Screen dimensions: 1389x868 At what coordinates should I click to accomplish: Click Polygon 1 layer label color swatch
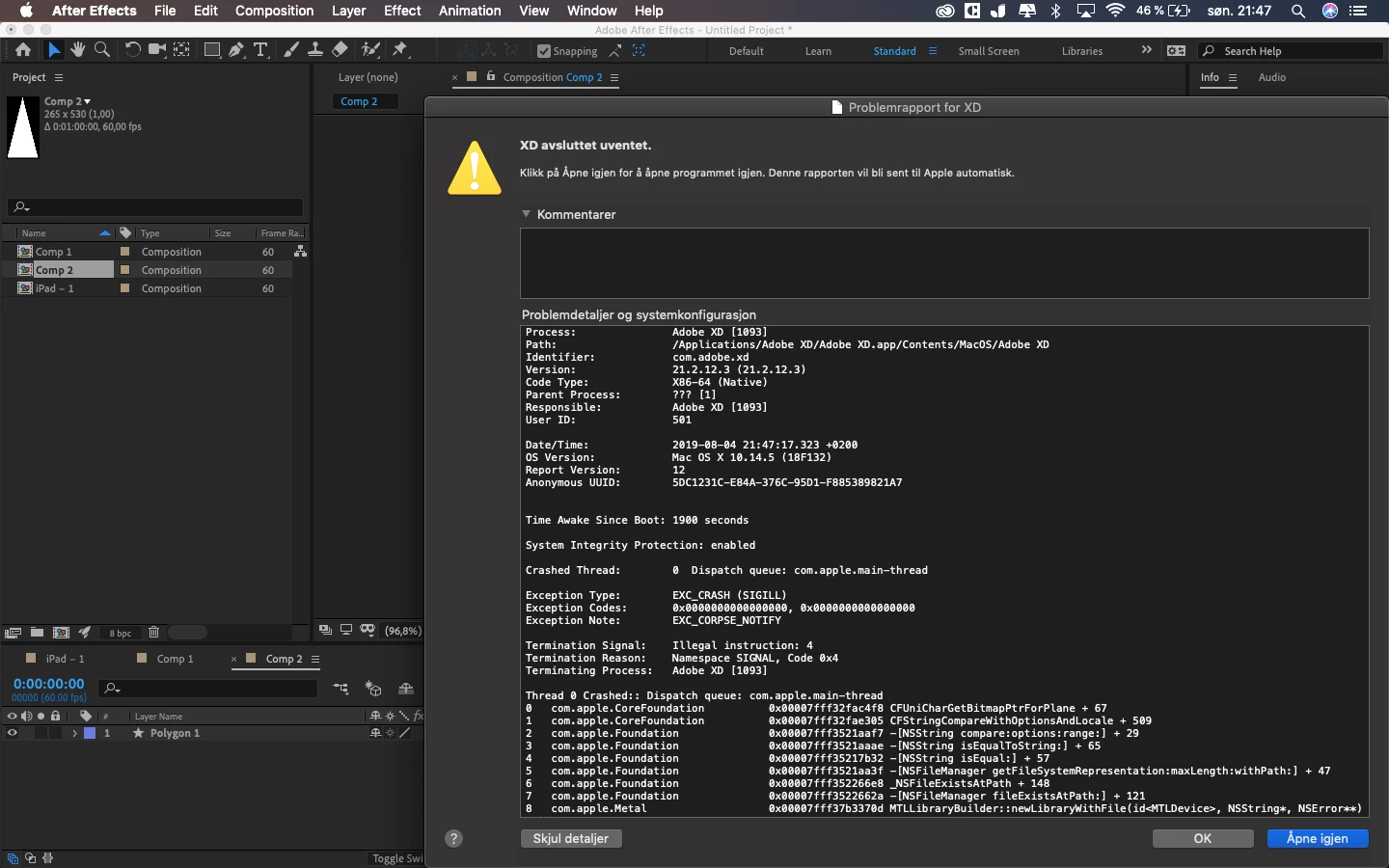click(x=90, y=733)
